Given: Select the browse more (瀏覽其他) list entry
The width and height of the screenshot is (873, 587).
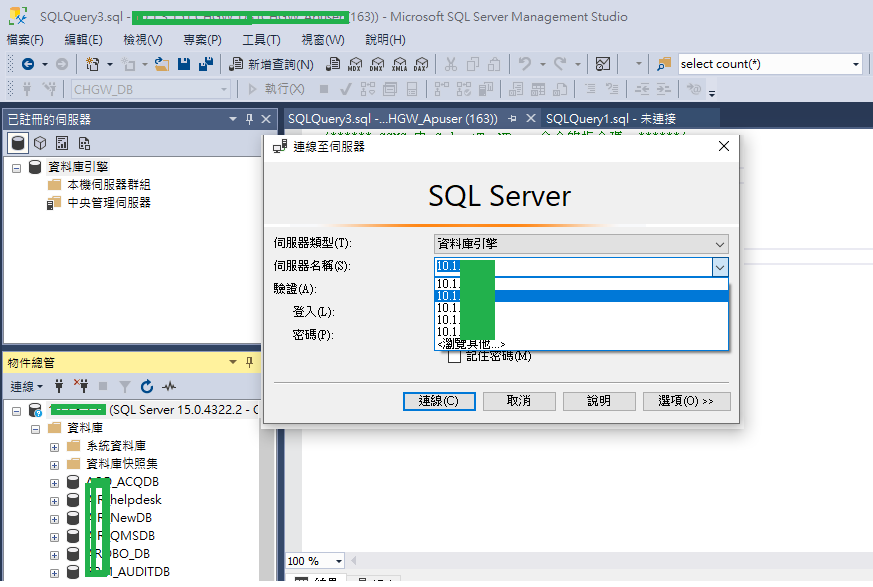Looking at the screenshot, I should click(581, 344).
